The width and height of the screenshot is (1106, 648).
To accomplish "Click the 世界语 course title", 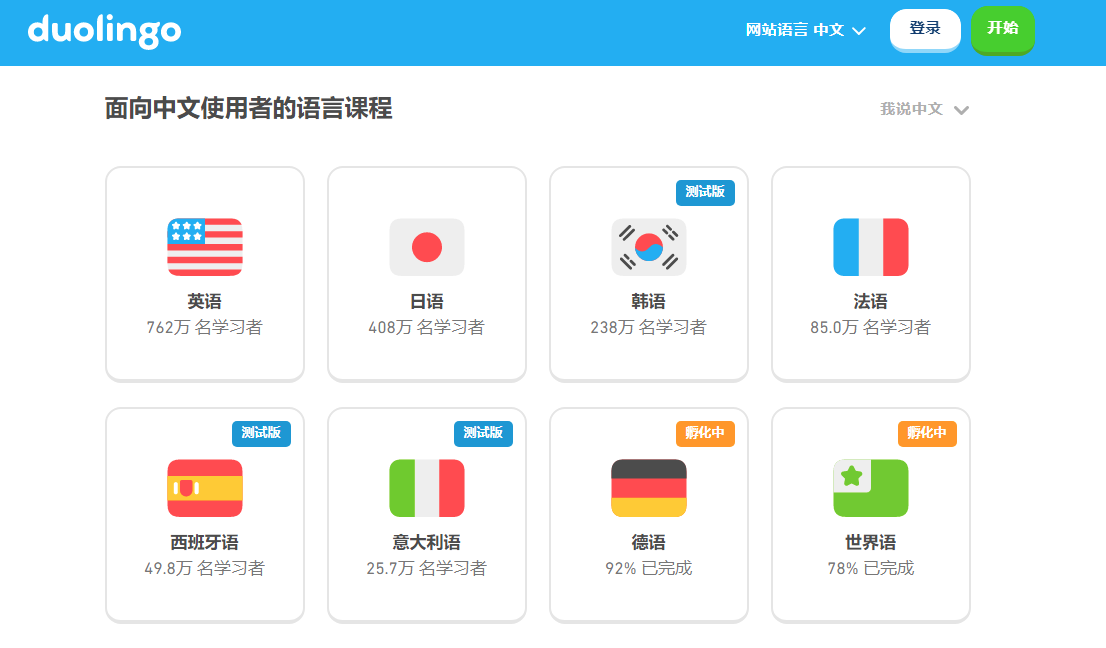I will coord(870,542).
